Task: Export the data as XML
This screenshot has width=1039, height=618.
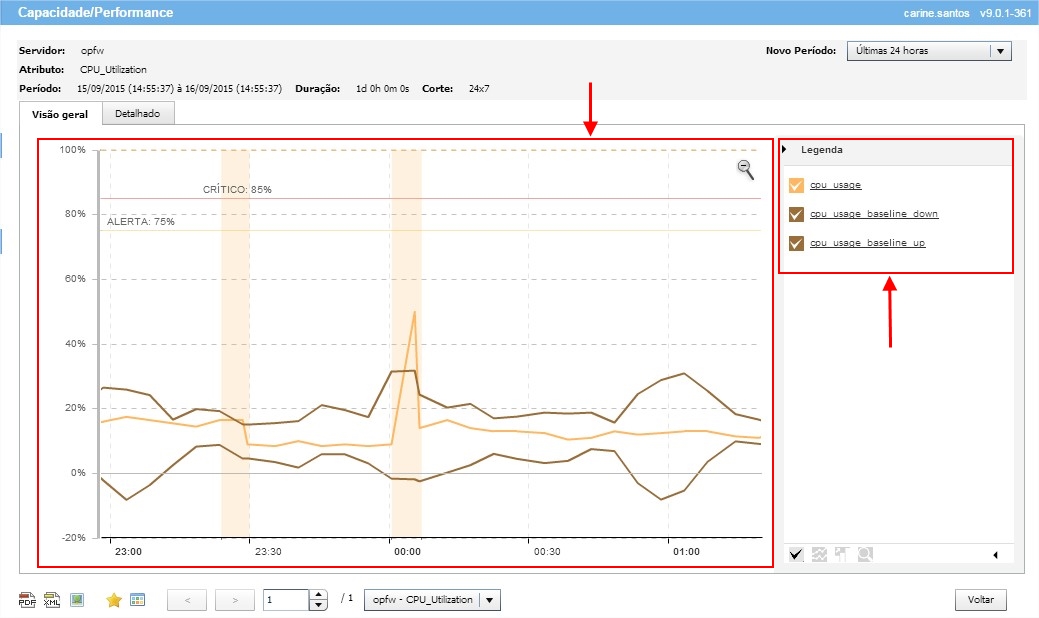Action: (x=51, y=600)
